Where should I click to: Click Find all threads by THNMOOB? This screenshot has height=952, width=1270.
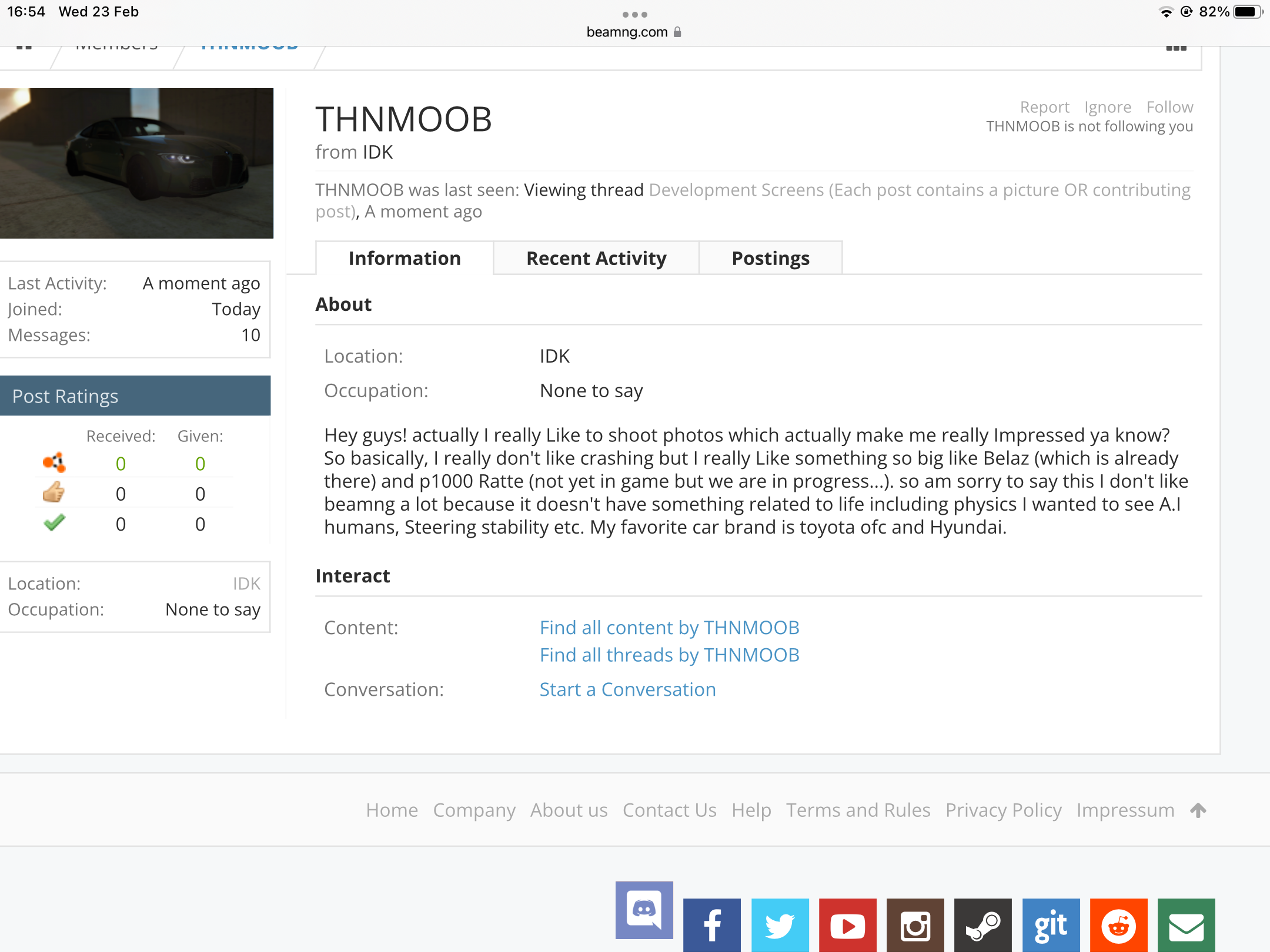point(669,655)
